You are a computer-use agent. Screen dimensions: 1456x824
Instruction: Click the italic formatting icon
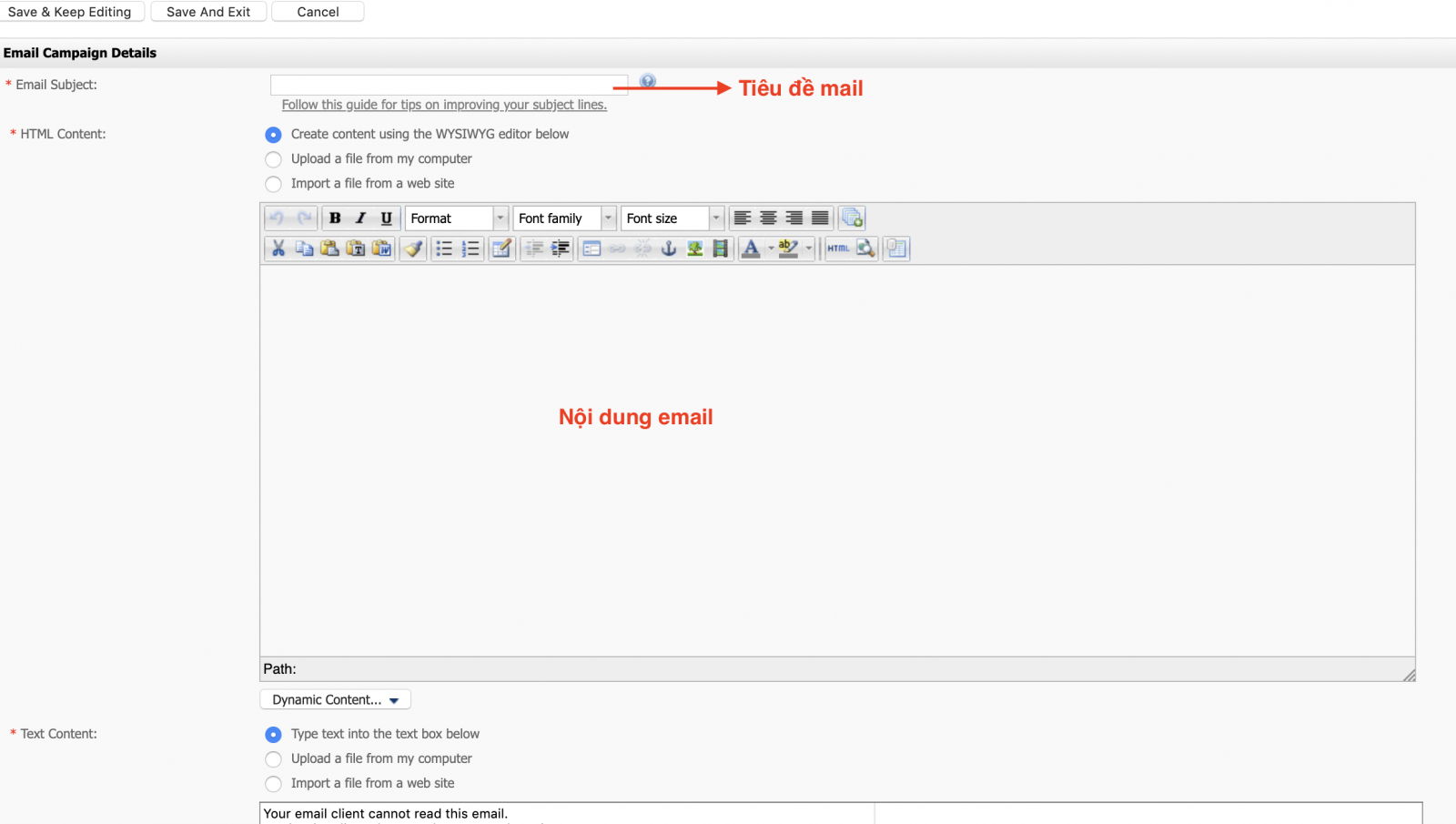pyautogui.click(x=360, y=219)
